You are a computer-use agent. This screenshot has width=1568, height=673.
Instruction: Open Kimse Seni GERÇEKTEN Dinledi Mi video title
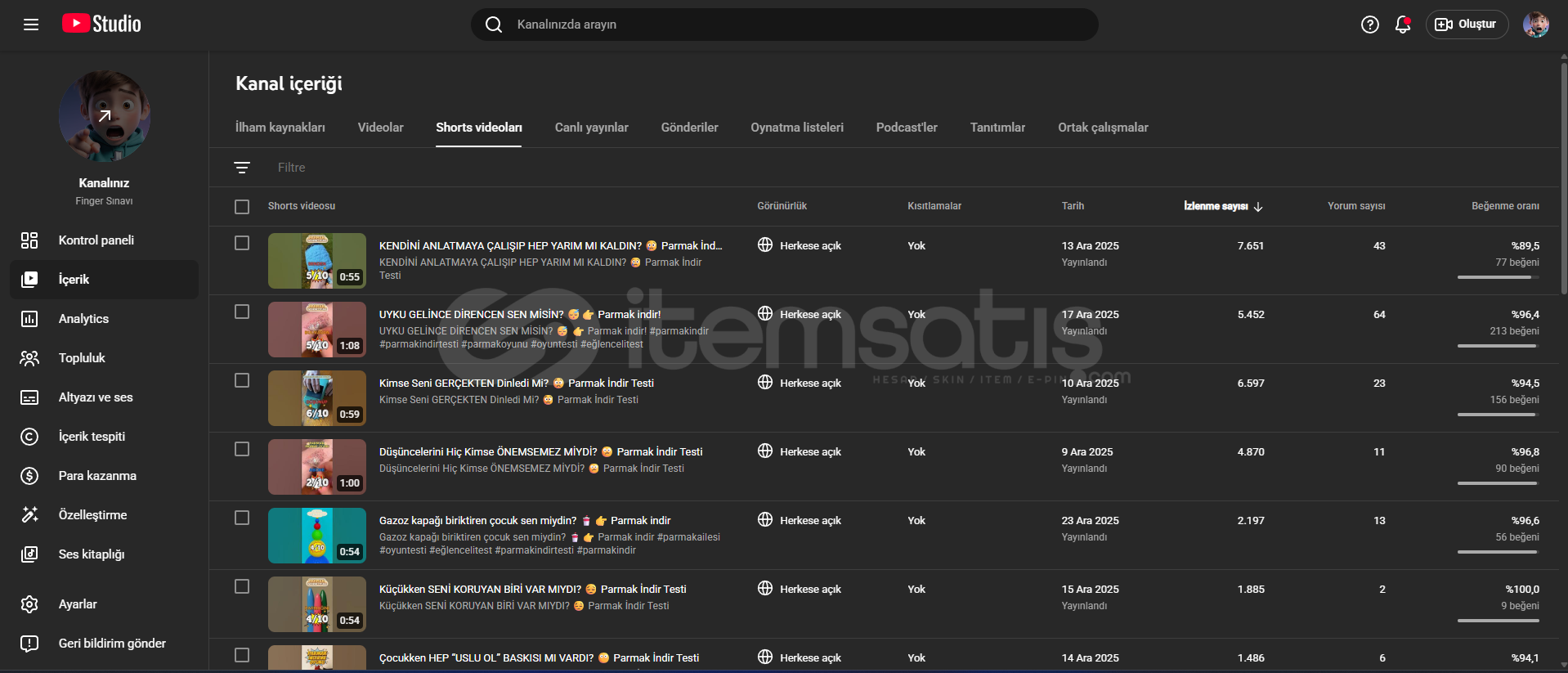point(464,383)
